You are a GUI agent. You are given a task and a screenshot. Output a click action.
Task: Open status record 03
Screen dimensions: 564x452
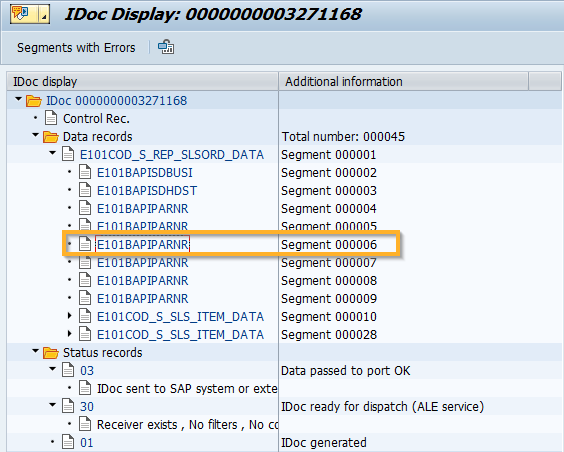coord(87,370)
